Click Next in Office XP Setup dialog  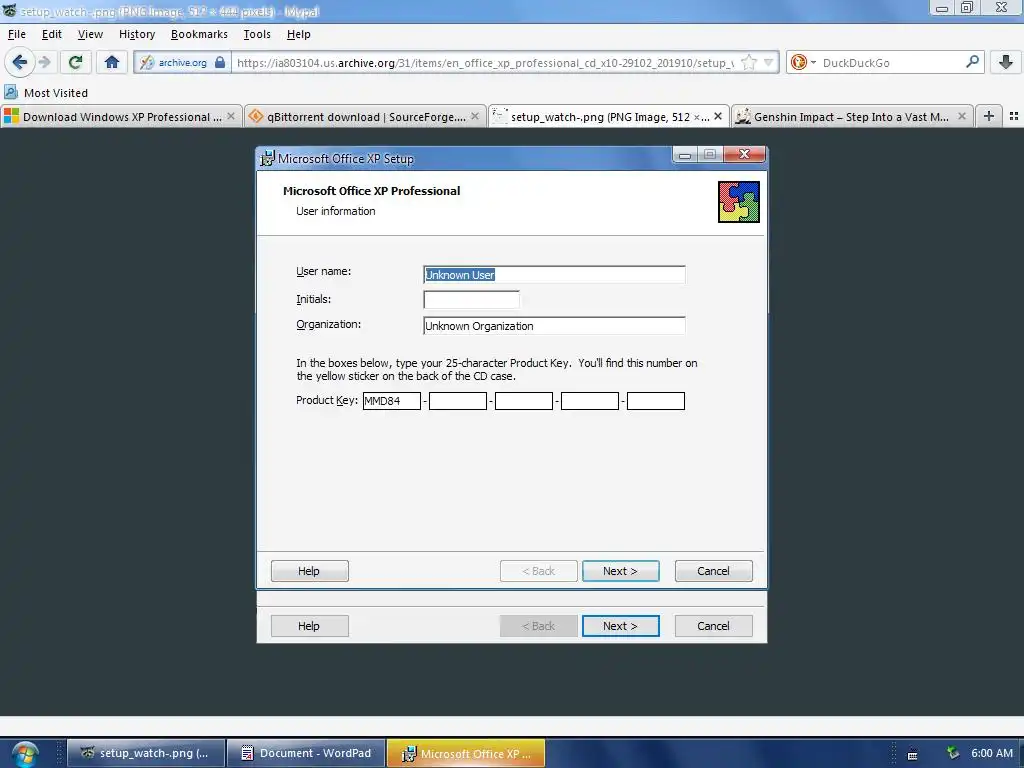(620, 571)
